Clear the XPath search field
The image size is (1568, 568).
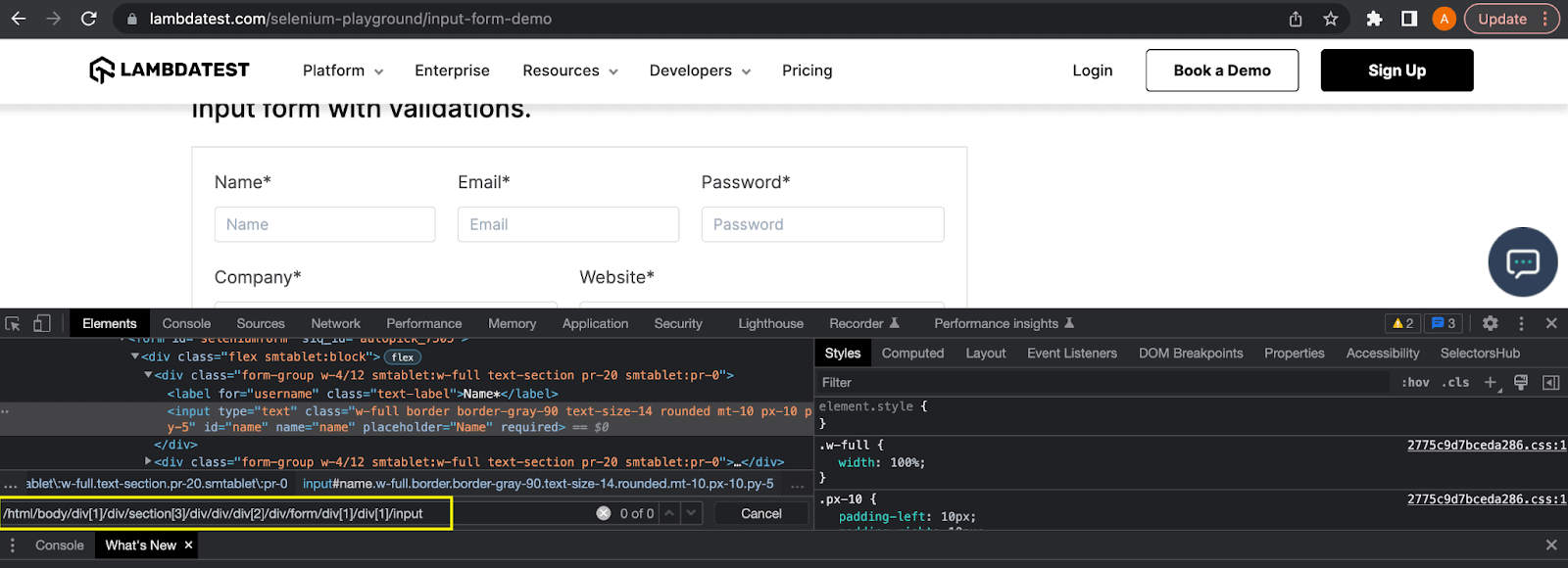click(603, 513)
